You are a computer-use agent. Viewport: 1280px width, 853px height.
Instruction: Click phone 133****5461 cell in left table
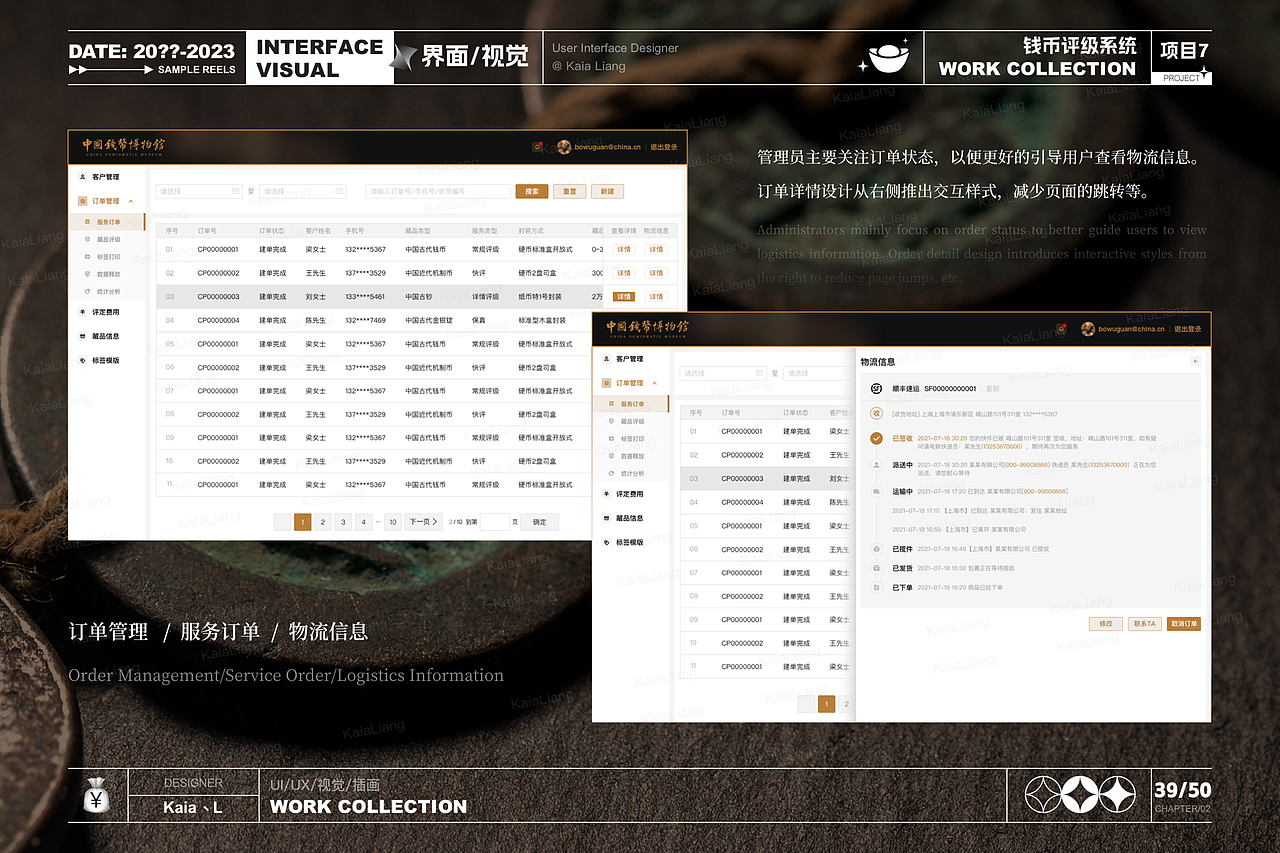coord(365,297)
